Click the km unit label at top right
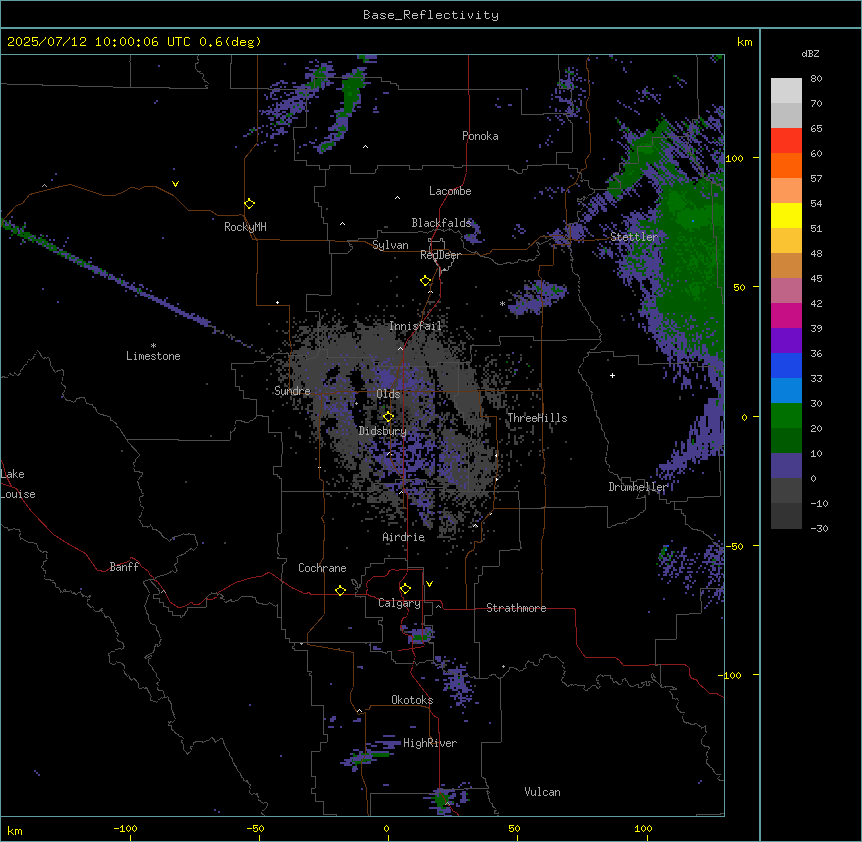The image size is (862, 842). click(745, 42)
